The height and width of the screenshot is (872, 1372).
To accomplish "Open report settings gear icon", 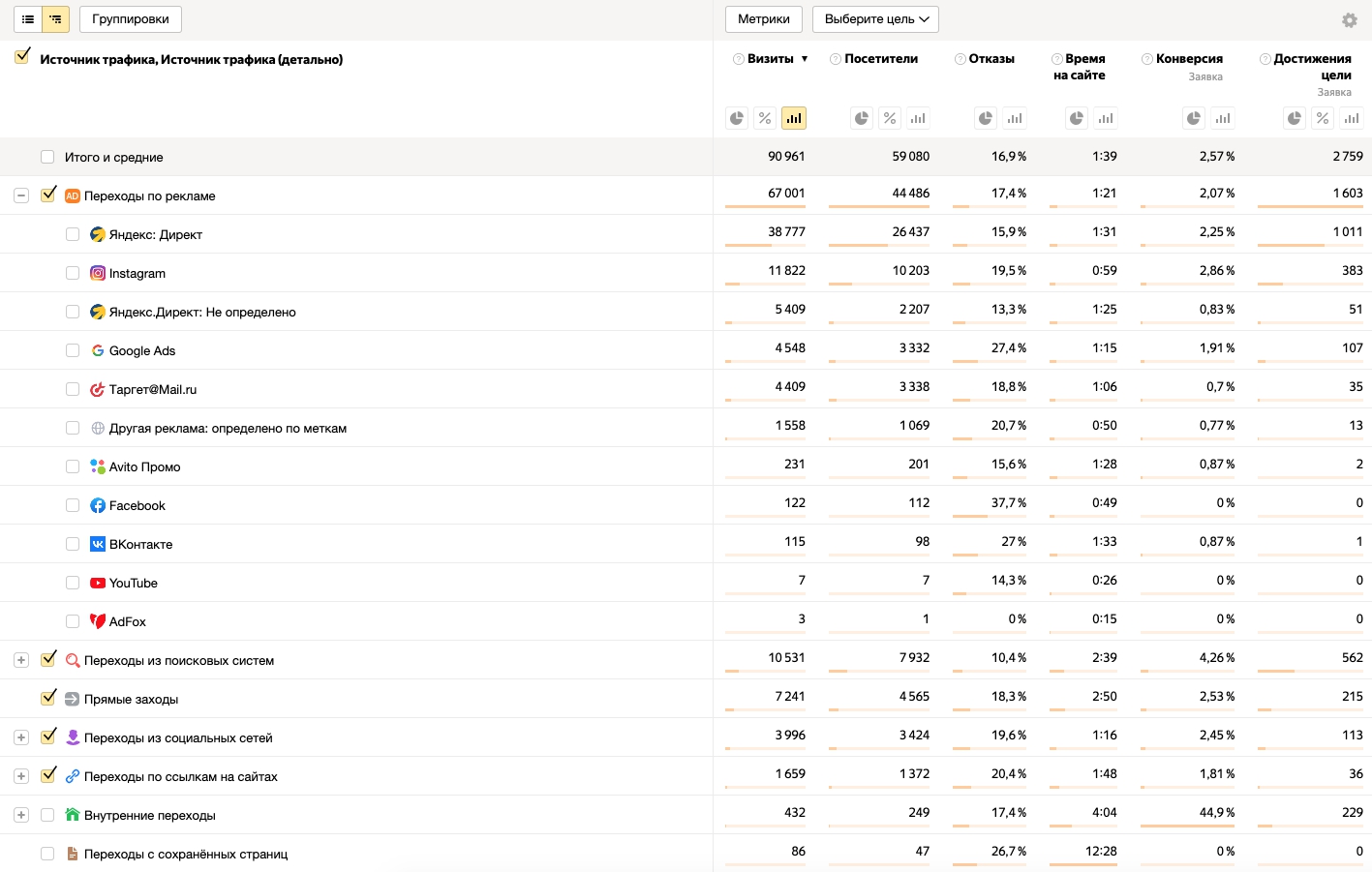I will (1350, 20).
